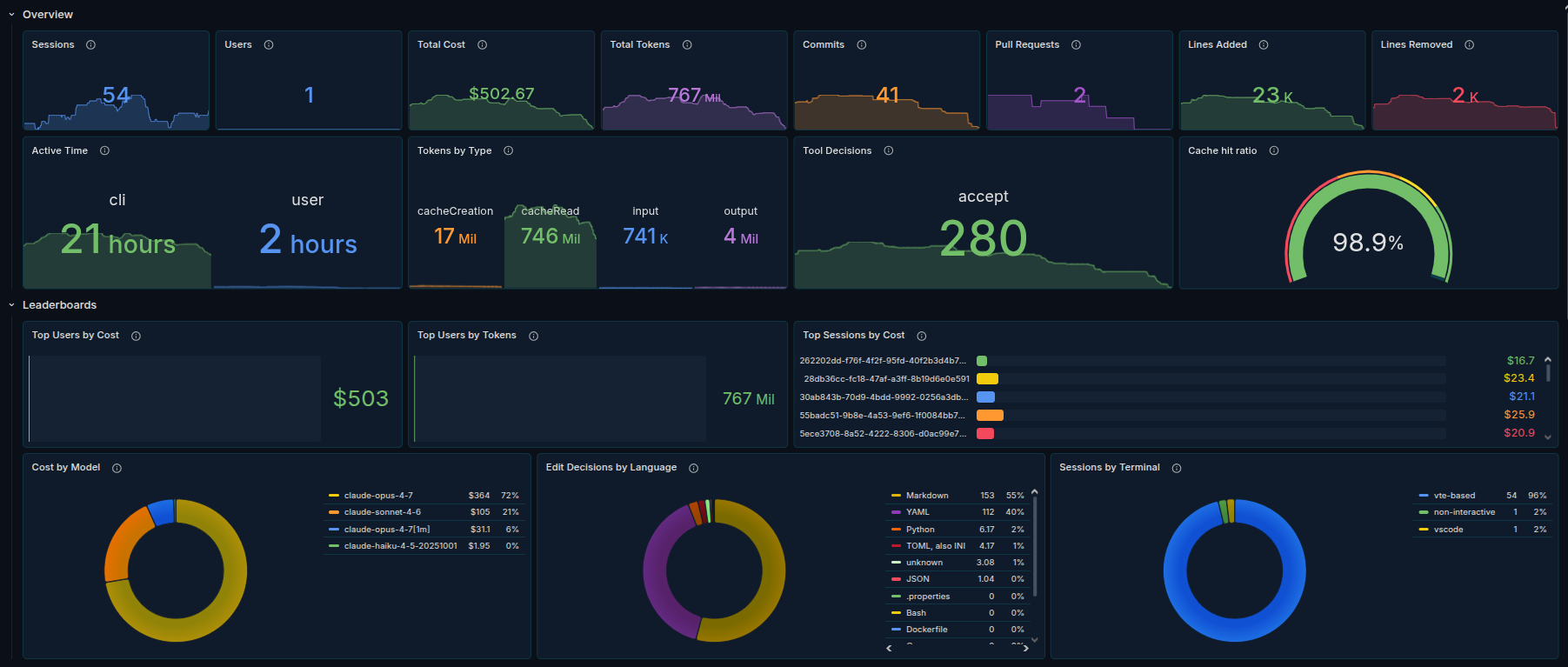Click the Commits info icon

(861, 45)
